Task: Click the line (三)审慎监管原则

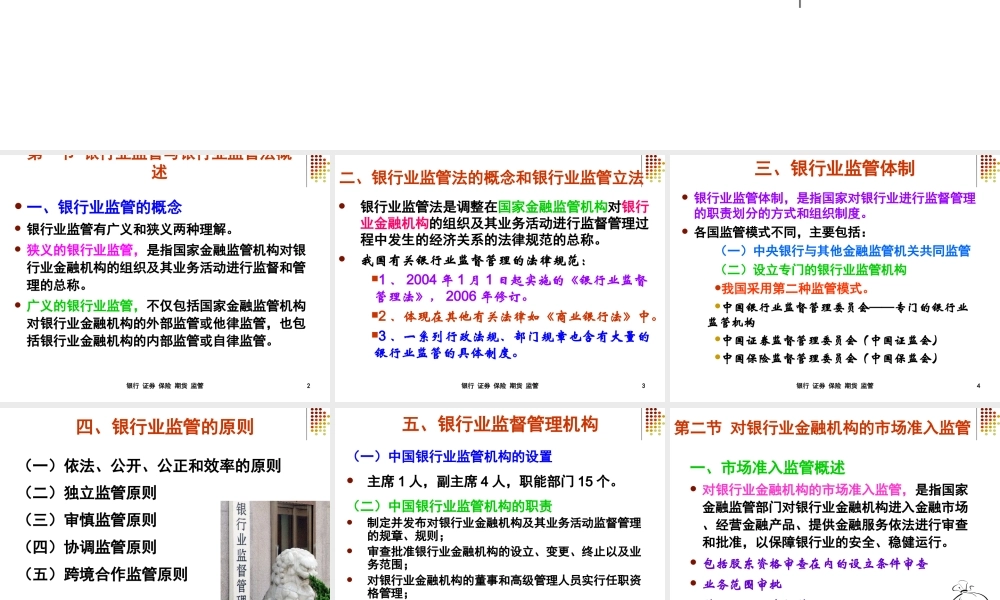Action: 90,520
